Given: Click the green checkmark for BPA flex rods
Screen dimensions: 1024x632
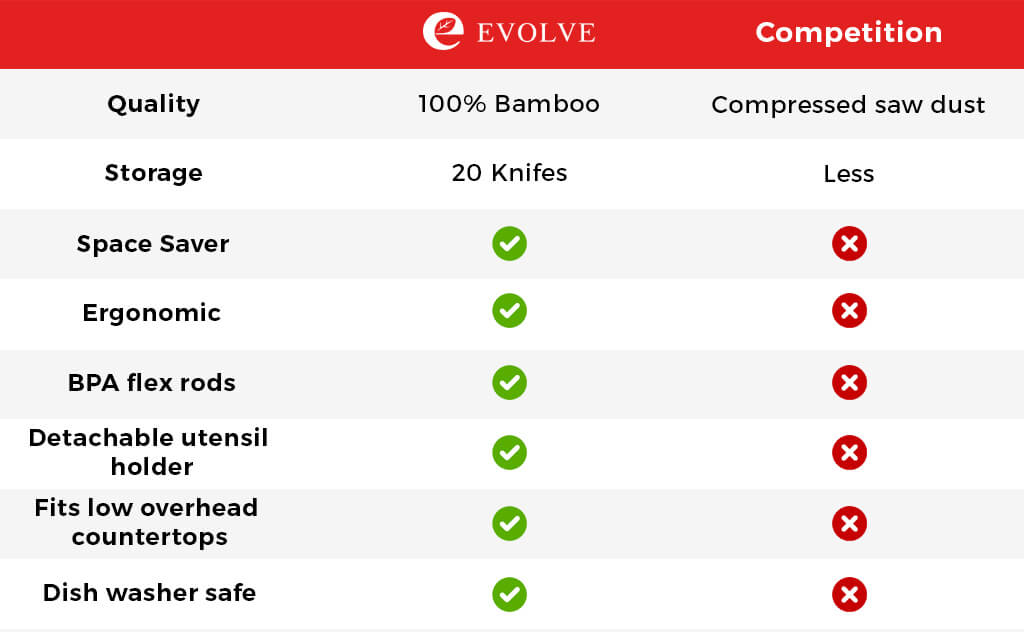Looking at the screenshot, I should click(x=509, y=382).
